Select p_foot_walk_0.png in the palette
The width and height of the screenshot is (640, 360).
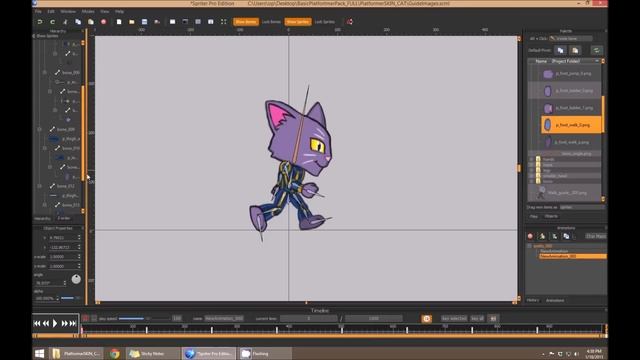coord(571,125)
